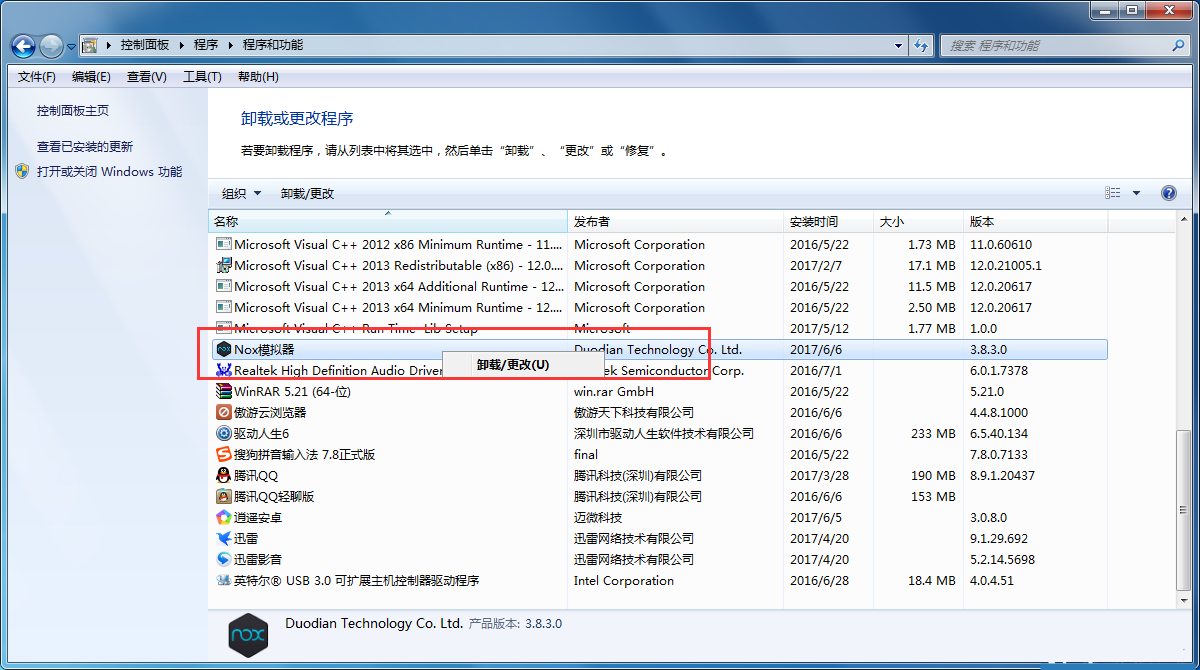Click the Microsoft Visual C++ Run Time Lib Setup row

tap(658, 328)
